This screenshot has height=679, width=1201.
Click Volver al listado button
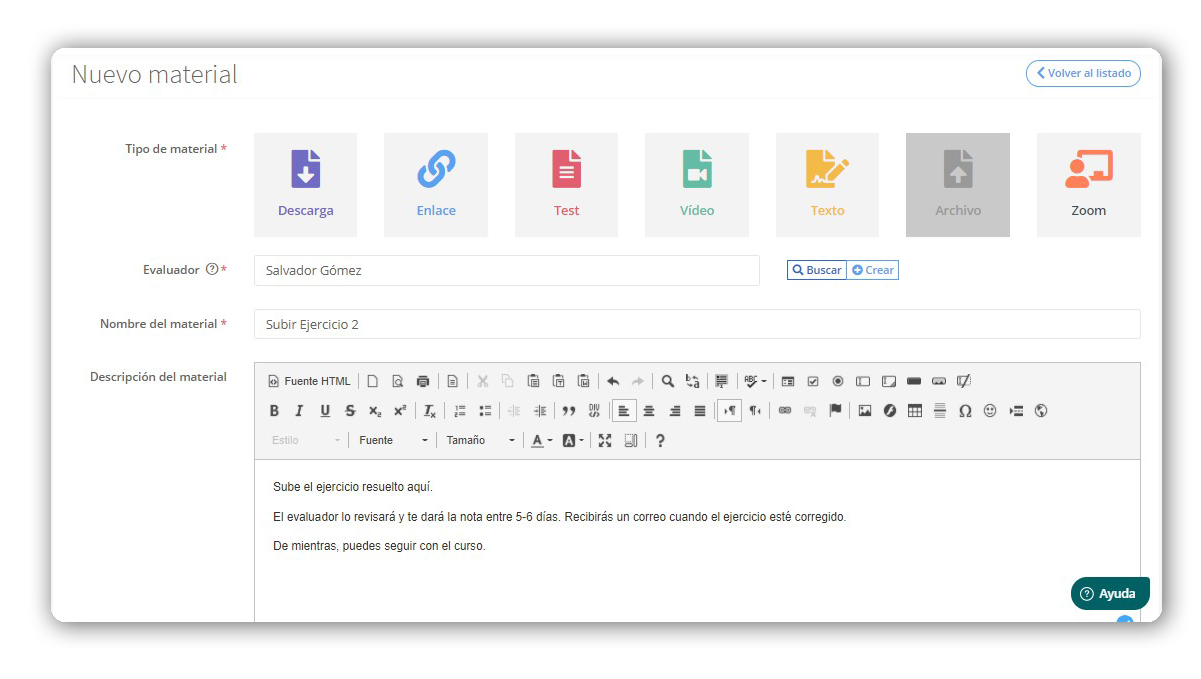click(1083, 73)
